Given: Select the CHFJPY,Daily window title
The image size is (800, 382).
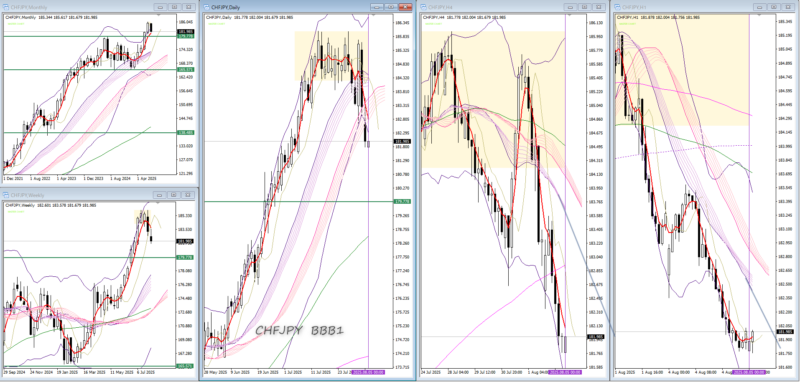Looking at the screenshot, I should (226, 7).
